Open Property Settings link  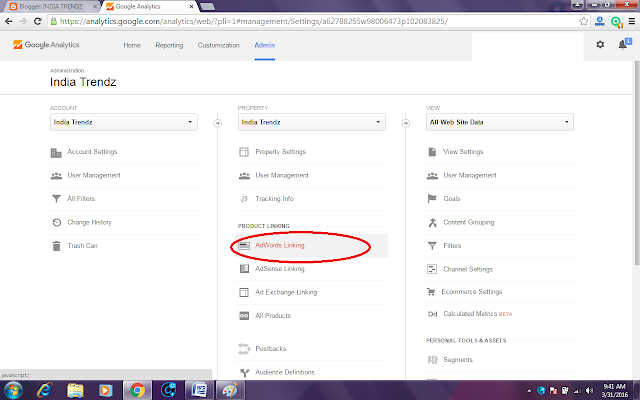(x=280, y=152)
